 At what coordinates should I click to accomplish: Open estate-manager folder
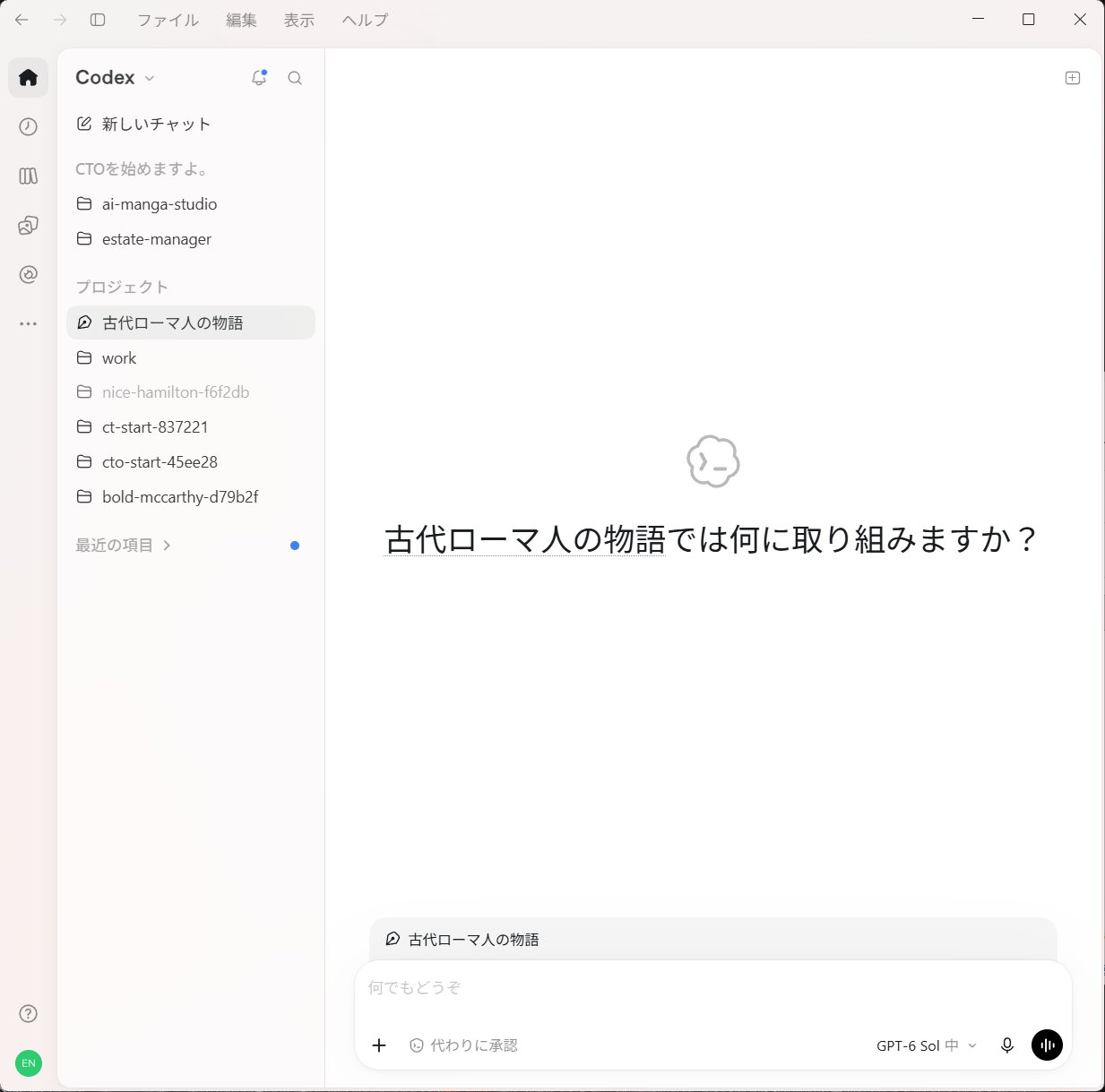coord(191,238)
